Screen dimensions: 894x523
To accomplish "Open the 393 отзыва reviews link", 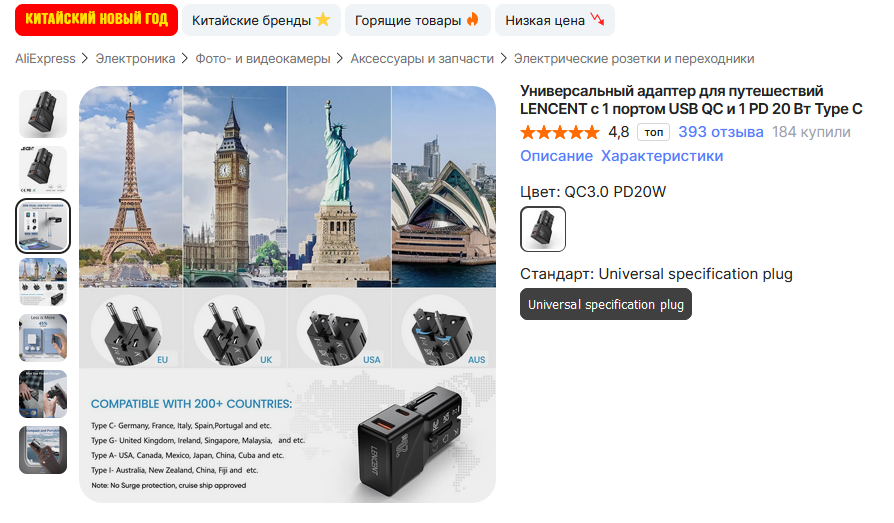I will [721, 132].
